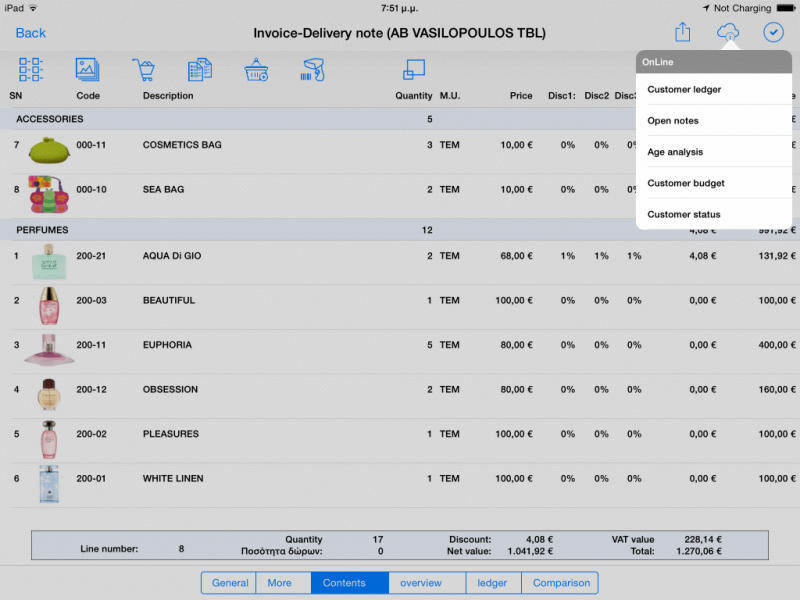Viewport: 800px width, 600px height.
Task: Click code 200-02
Action: click(91, 434)
